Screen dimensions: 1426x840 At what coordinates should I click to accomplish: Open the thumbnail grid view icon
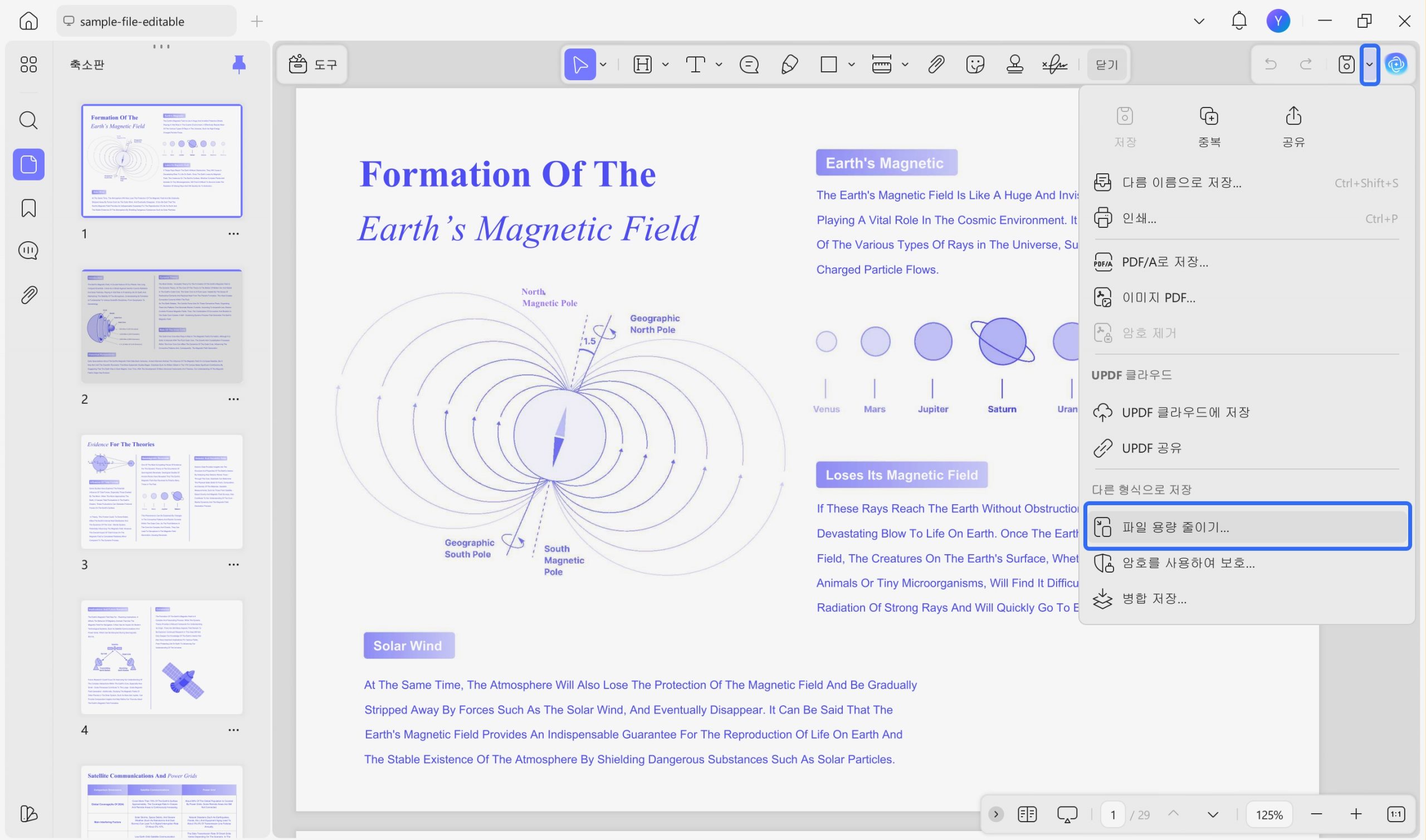click(28, 64)
